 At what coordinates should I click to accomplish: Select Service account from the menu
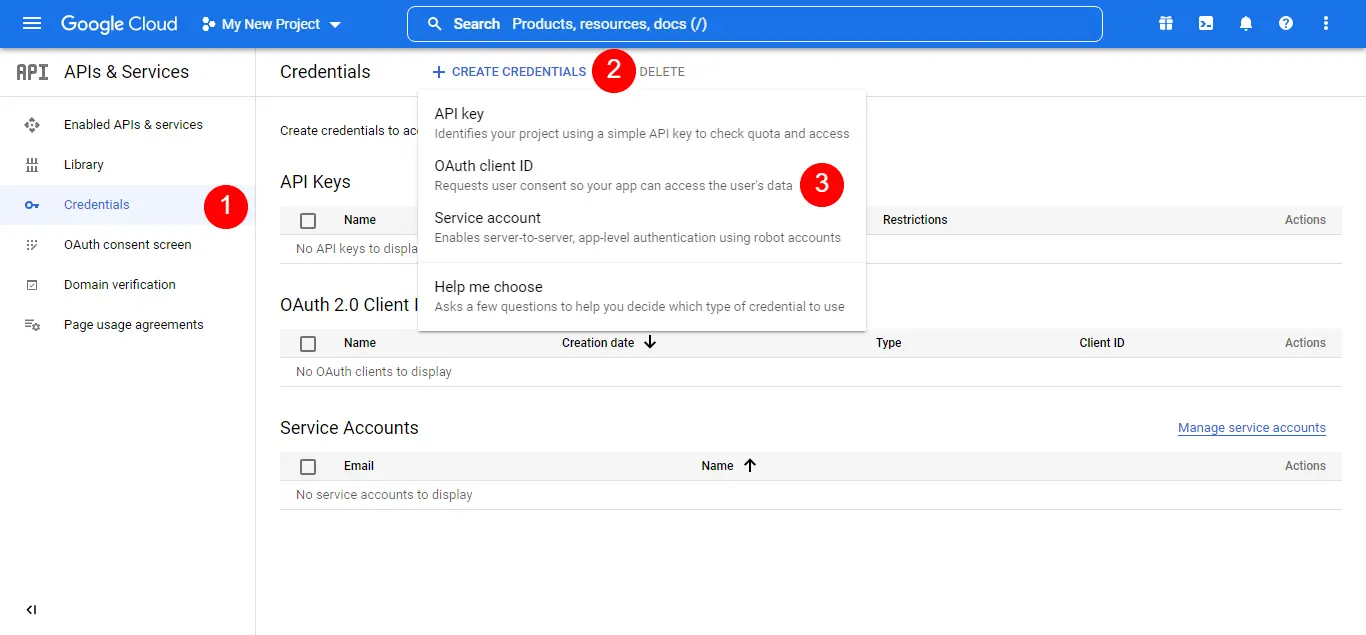pyautogui.click(x=486, y=217)
